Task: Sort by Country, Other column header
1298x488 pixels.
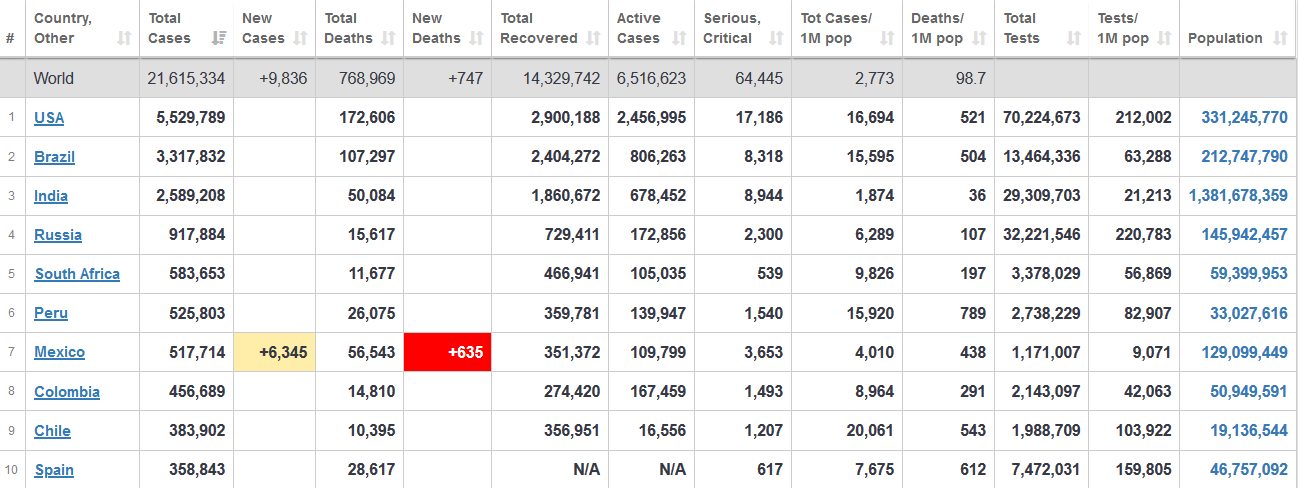Action: pos(124,39)
